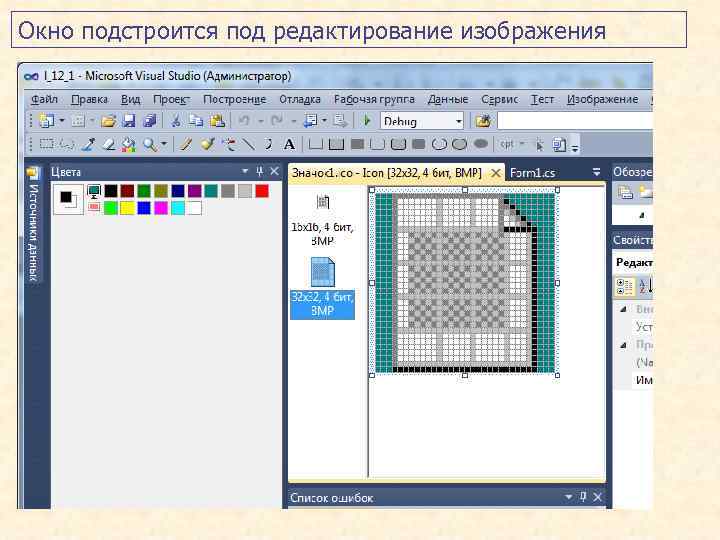
Task: Click the New Project toolbar icon
Action: click(47, 121)
